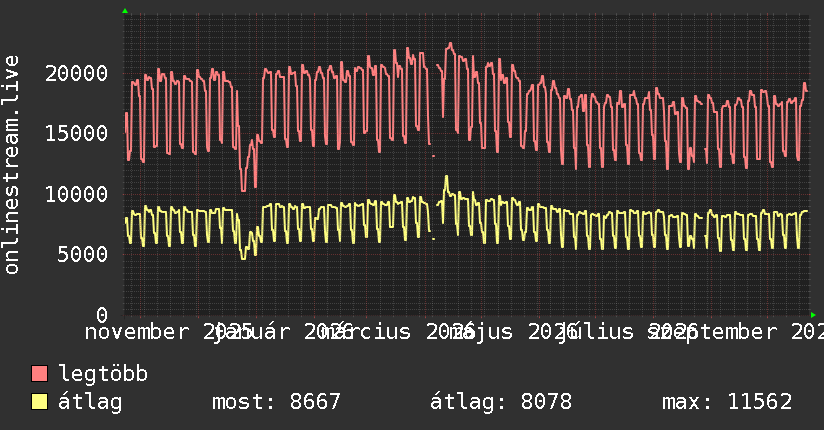The image size is (824, 430).
Task: Click the átlag: 8078 statistic
Action: 501,402
